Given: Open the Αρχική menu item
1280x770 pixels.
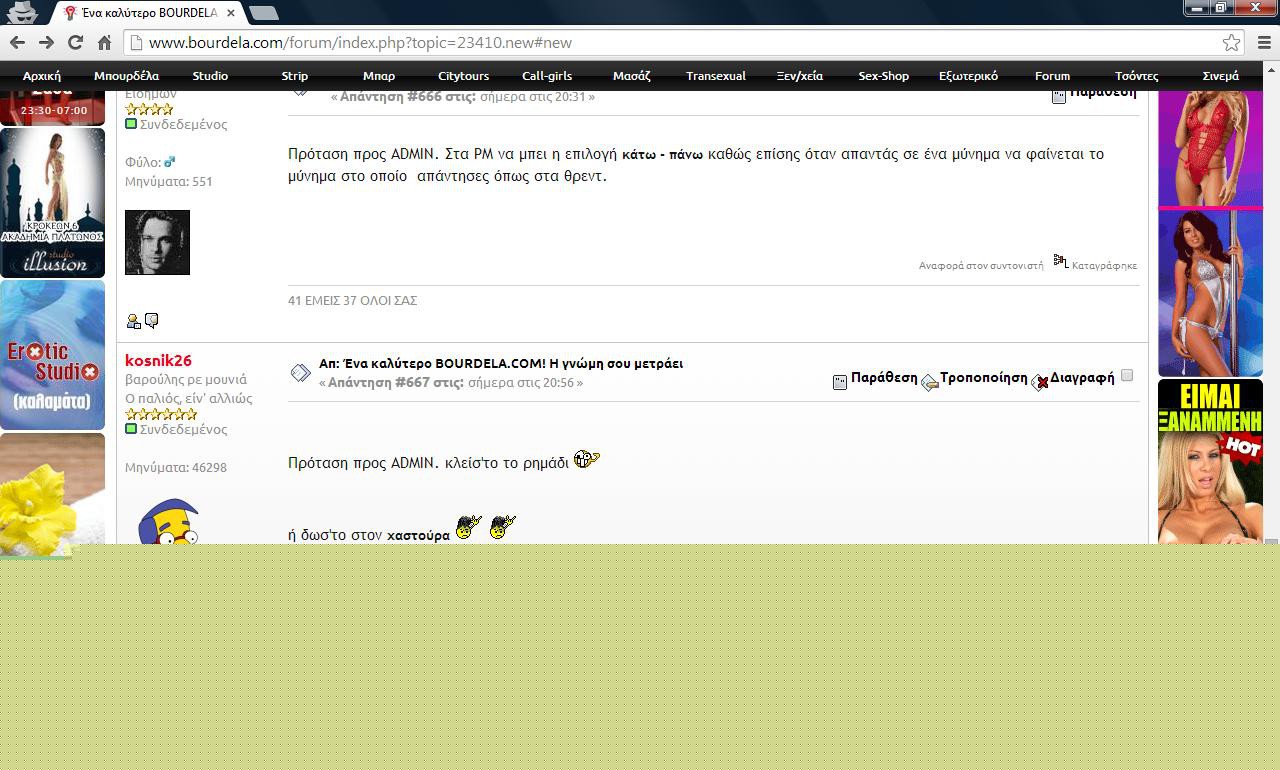Looking at the screenshot, I should point(42,76).
